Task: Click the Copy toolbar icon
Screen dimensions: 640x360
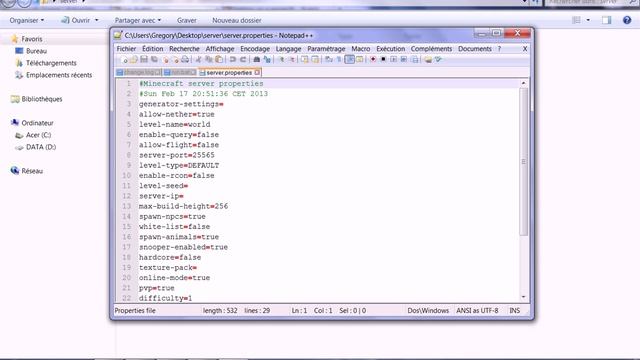Action: pyautogui.click(x=209, y=60)
